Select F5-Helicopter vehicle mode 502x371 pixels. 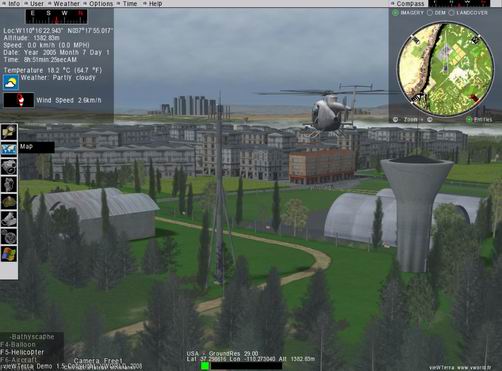(x=22, y=352)
